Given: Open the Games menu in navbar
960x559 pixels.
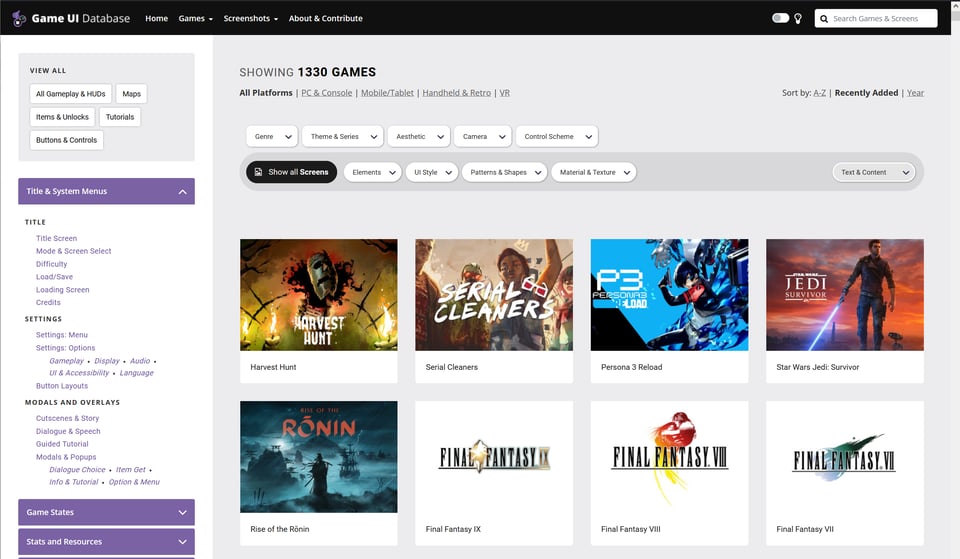Looking at the screenshot, I should pyautogui.click(x=195, y=18).
